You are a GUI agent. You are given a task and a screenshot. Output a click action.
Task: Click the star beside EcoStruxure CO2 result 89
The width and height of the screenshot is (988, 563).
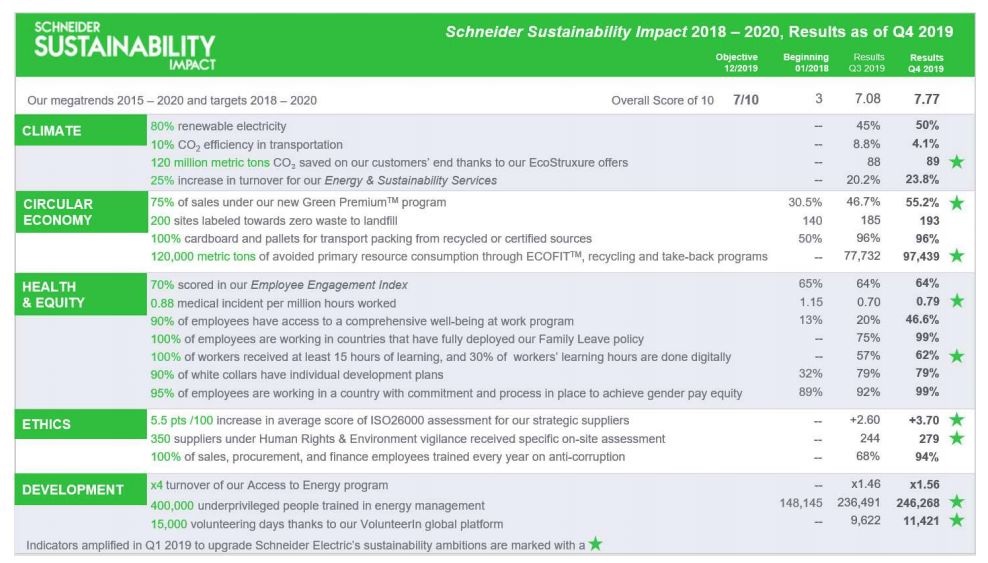[956, 162]
